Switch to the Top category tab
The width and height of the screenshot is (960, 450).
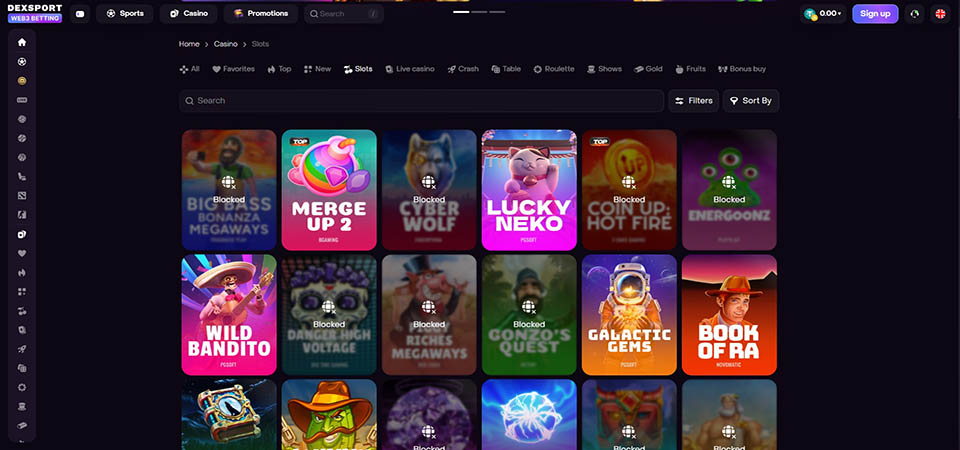(279, 69)
